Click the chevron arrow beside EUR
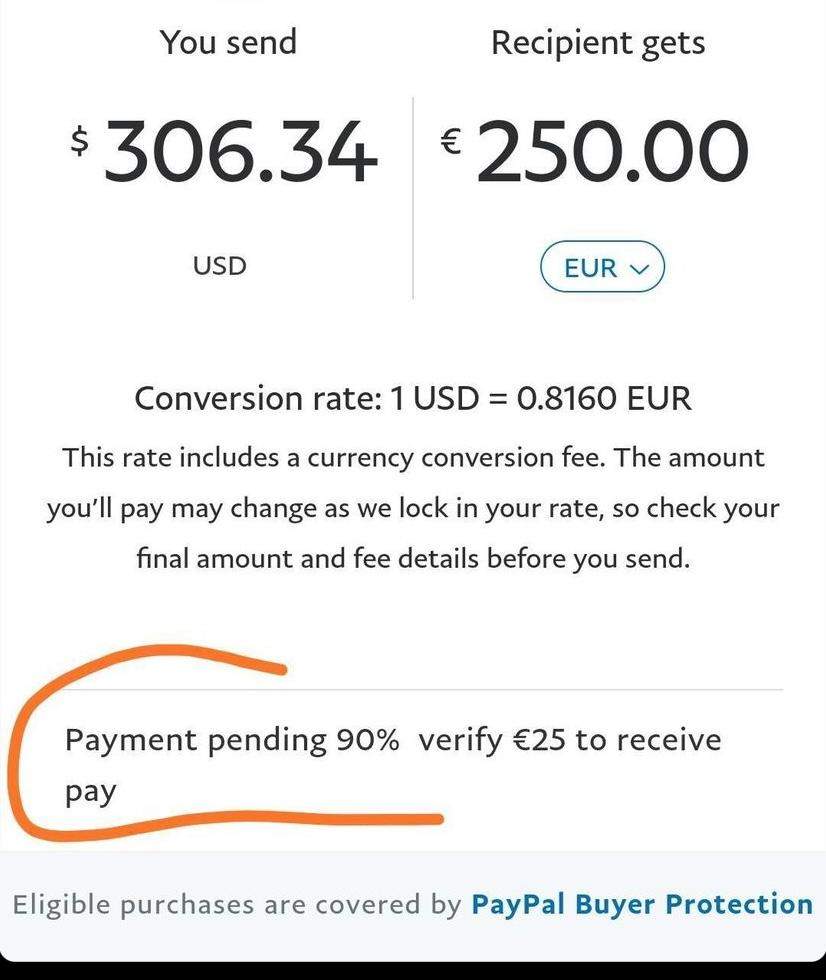This screenshot has height=980, width=826. (641, 269)
